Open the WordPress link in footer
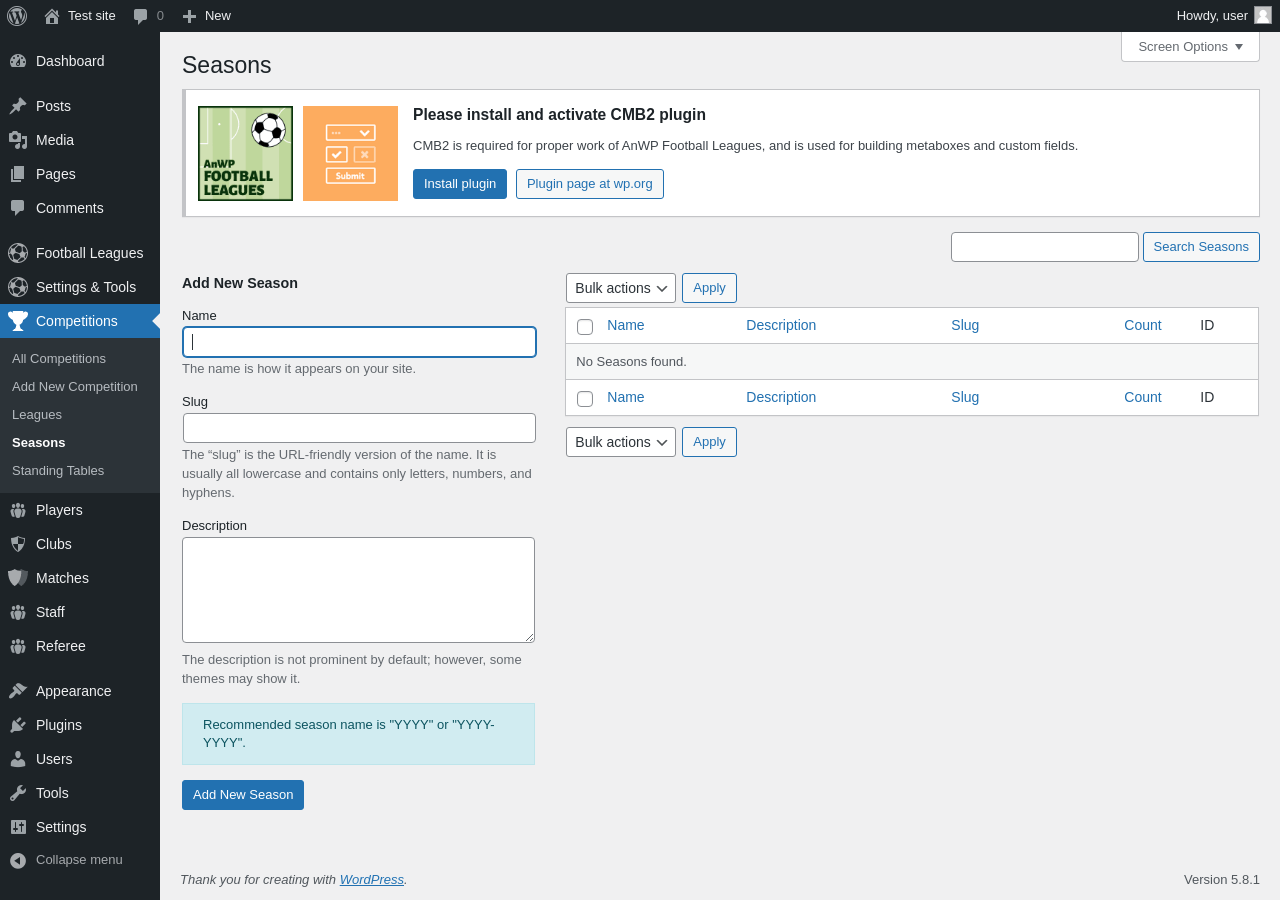Image resolution: width=1280 pixels, height=900 pixels. [x=371, y=879]
